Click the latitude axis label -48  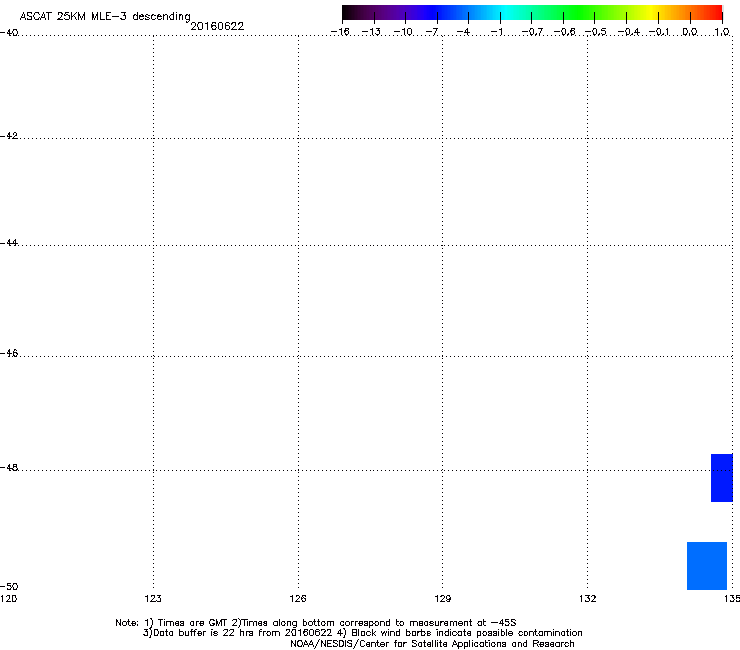pyautogui.click(x=9, y=467)
